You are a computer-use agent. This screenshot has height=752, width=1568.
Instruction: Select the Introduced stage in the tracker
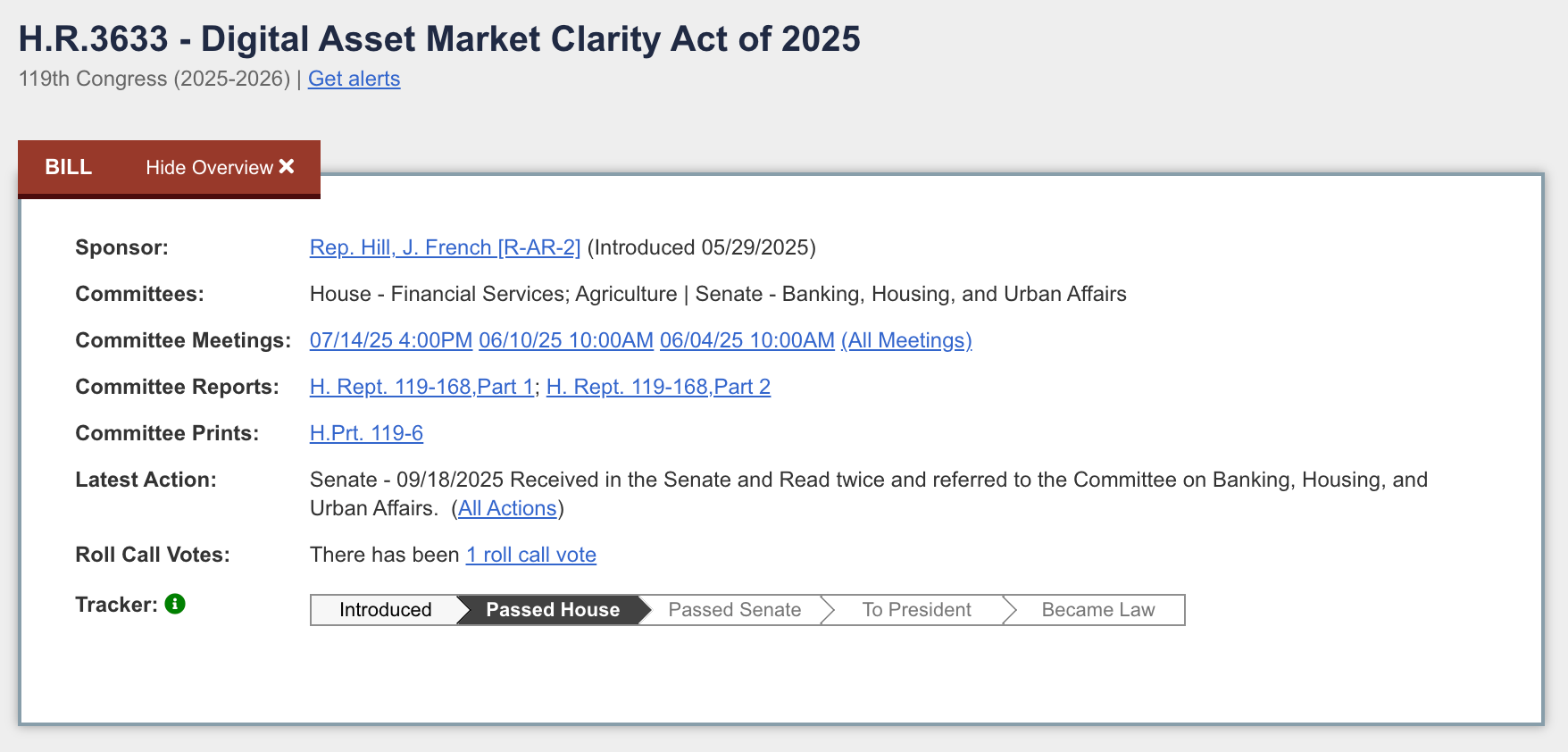(x=384, y=609)
